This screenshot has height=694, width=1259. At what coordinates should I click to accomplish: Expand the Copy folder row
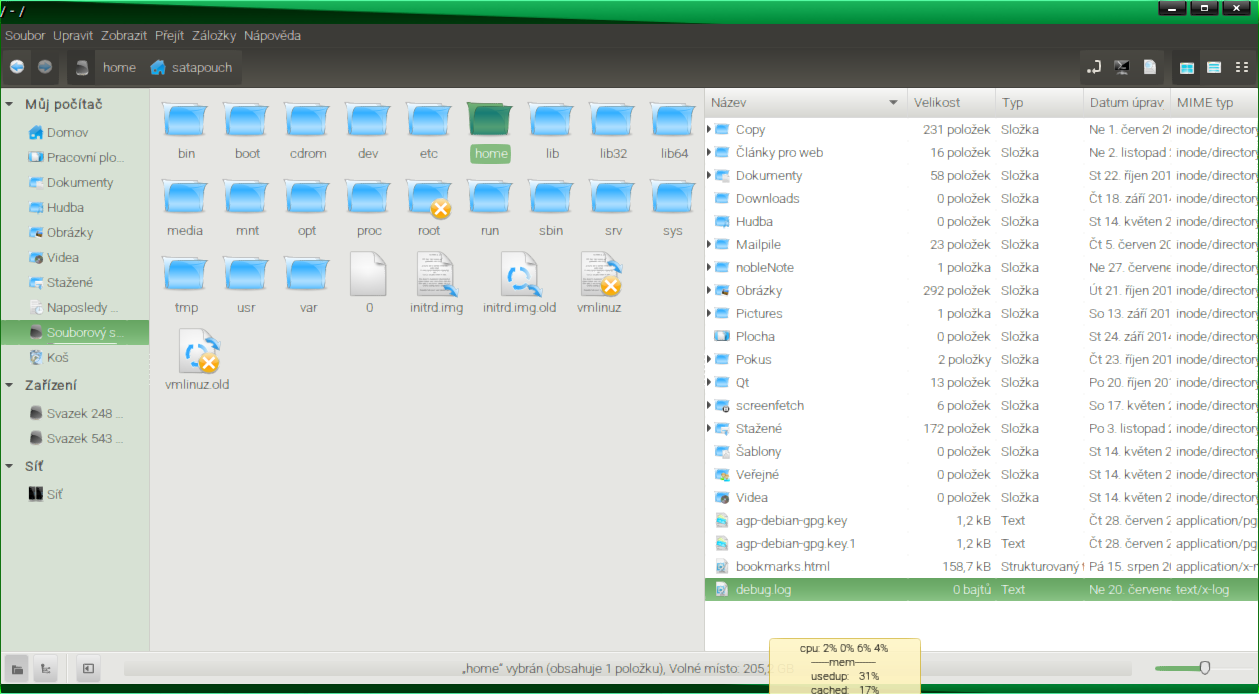point(709,129)
